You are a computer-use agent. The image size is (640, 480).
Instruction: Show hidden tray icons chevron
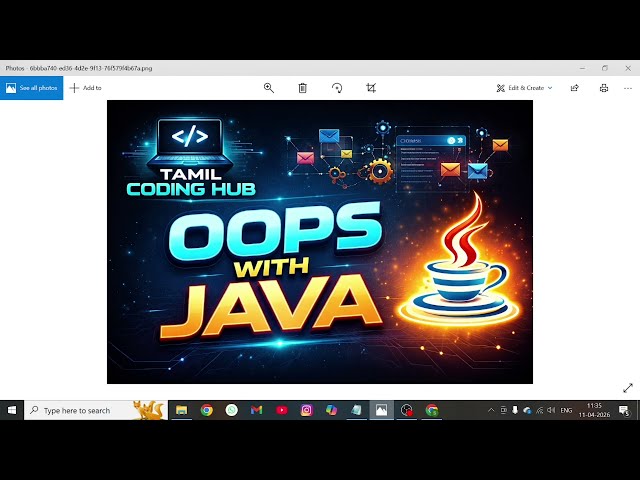491,410
